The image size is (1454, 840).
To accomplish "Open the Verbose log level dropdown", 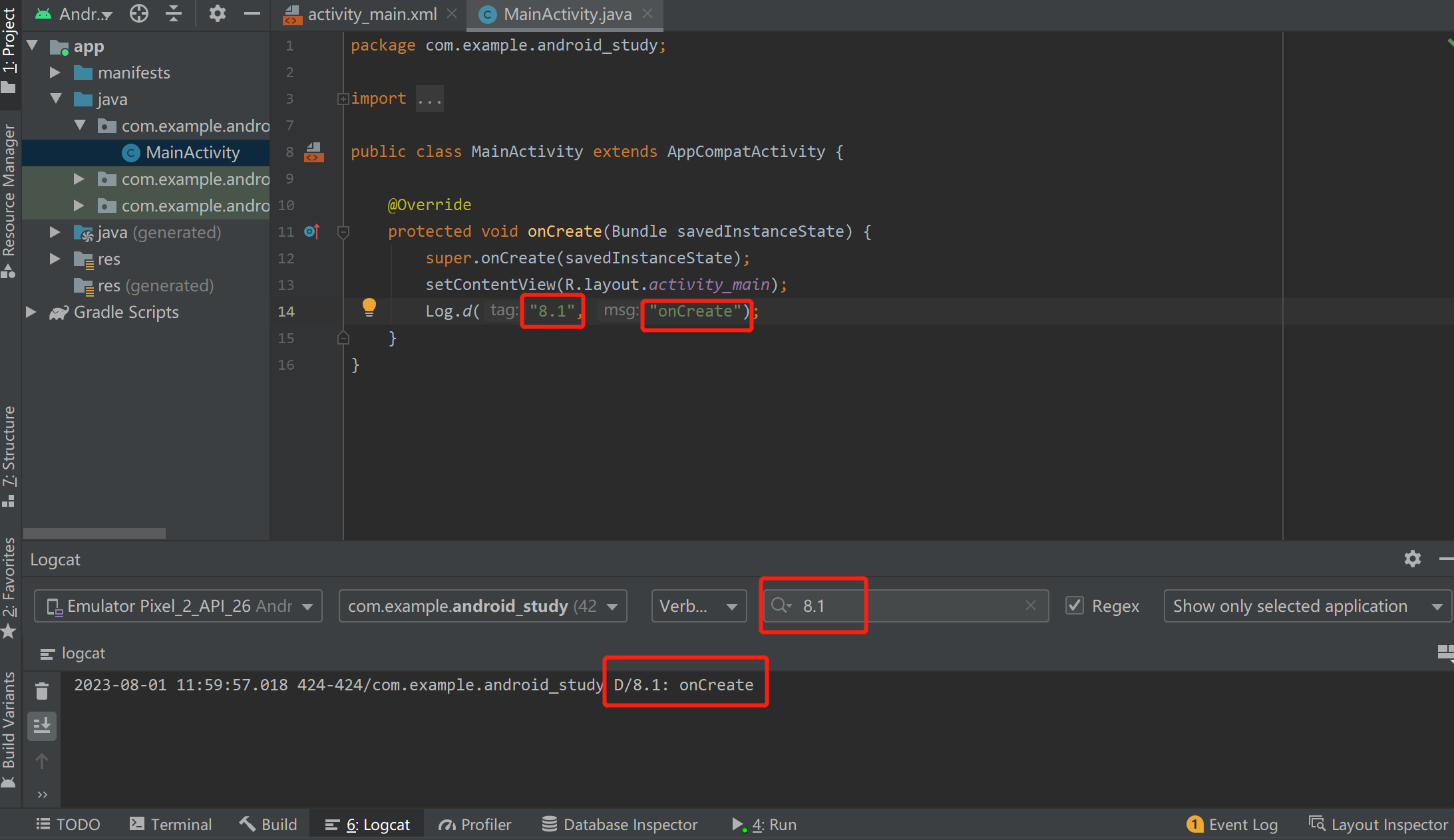I will pos(698,606).
